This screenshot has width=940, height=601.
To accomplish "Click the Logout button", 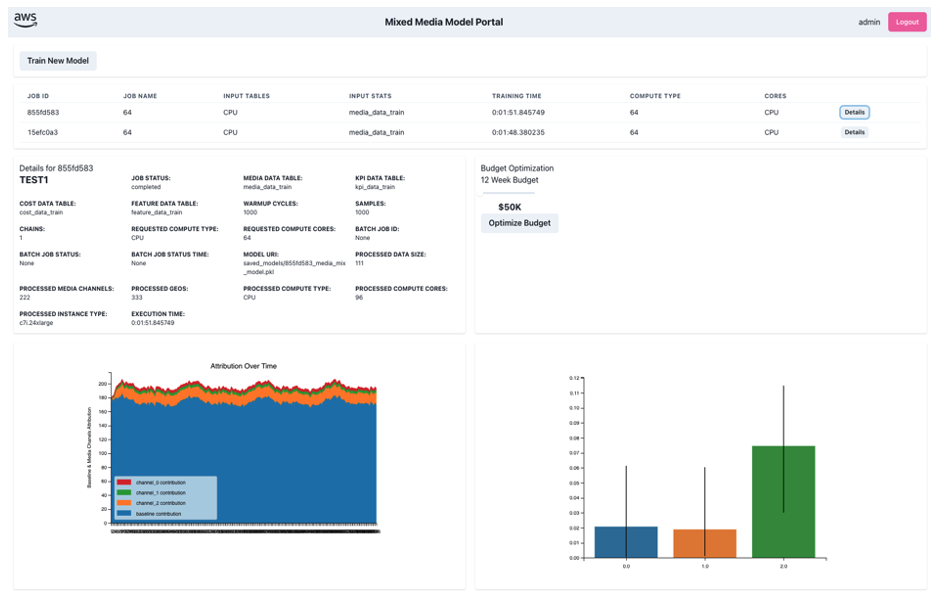I will pos(908,20).
